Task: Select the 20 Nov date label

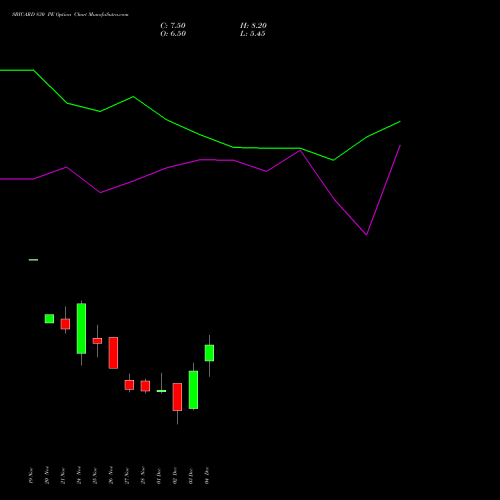Action: (47, 475)
